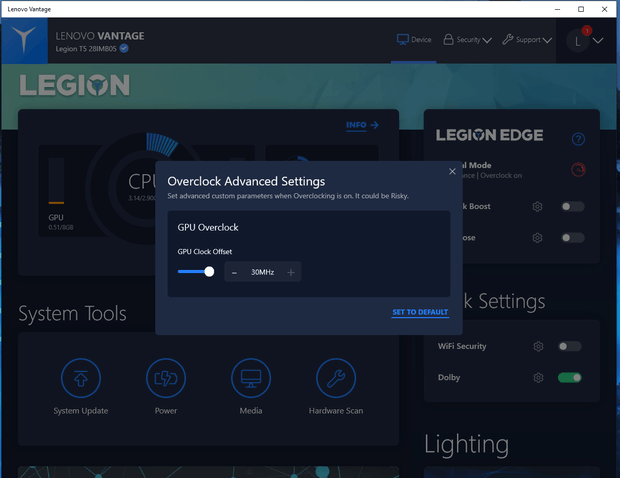Viewport: 620px width, 478px height.
Task: Click SET TO DEFAULT link
Action: (420, 312)
